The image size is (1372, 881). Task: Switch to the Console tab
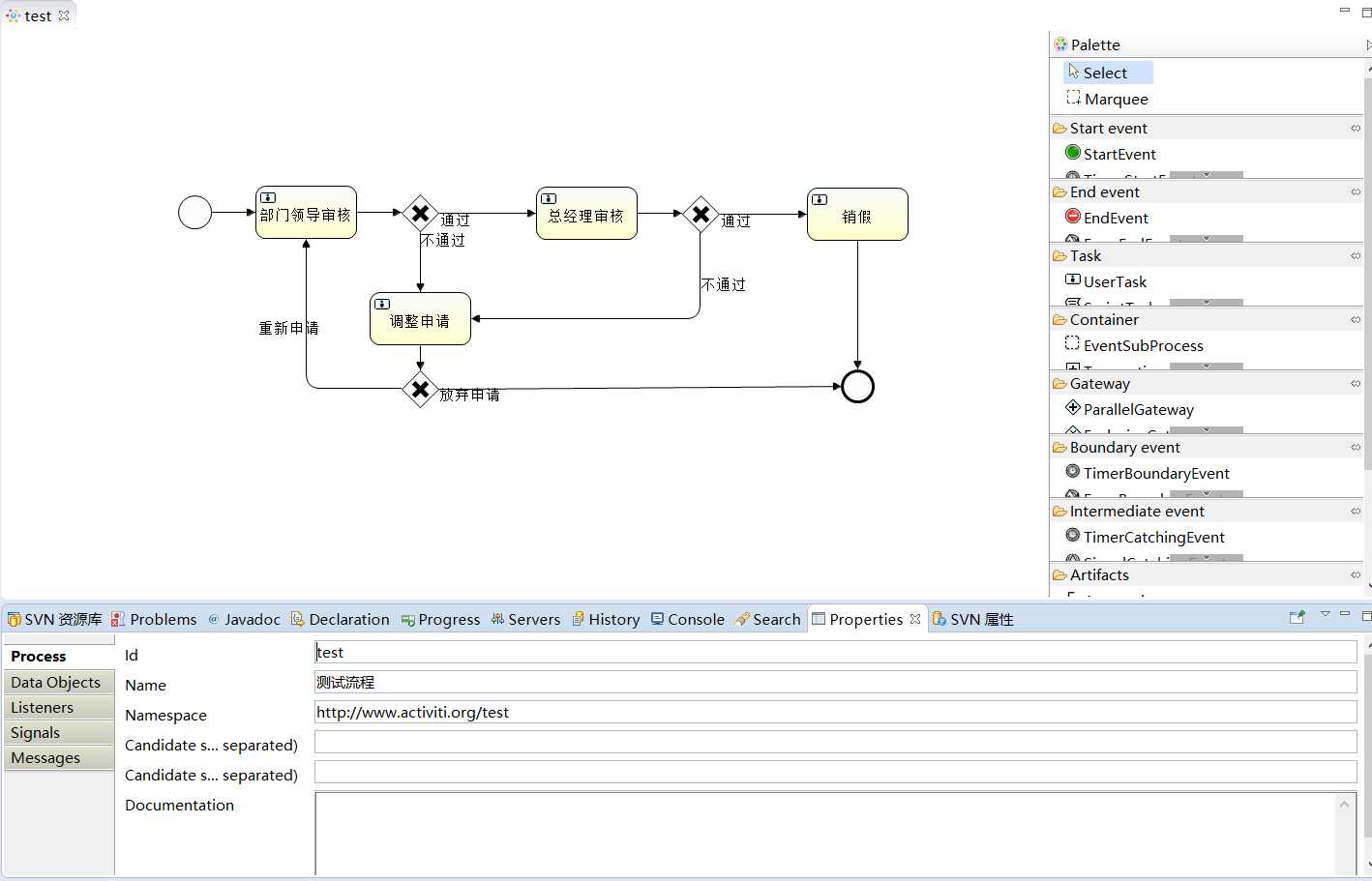pyautogui.click(x=687, y=619)
